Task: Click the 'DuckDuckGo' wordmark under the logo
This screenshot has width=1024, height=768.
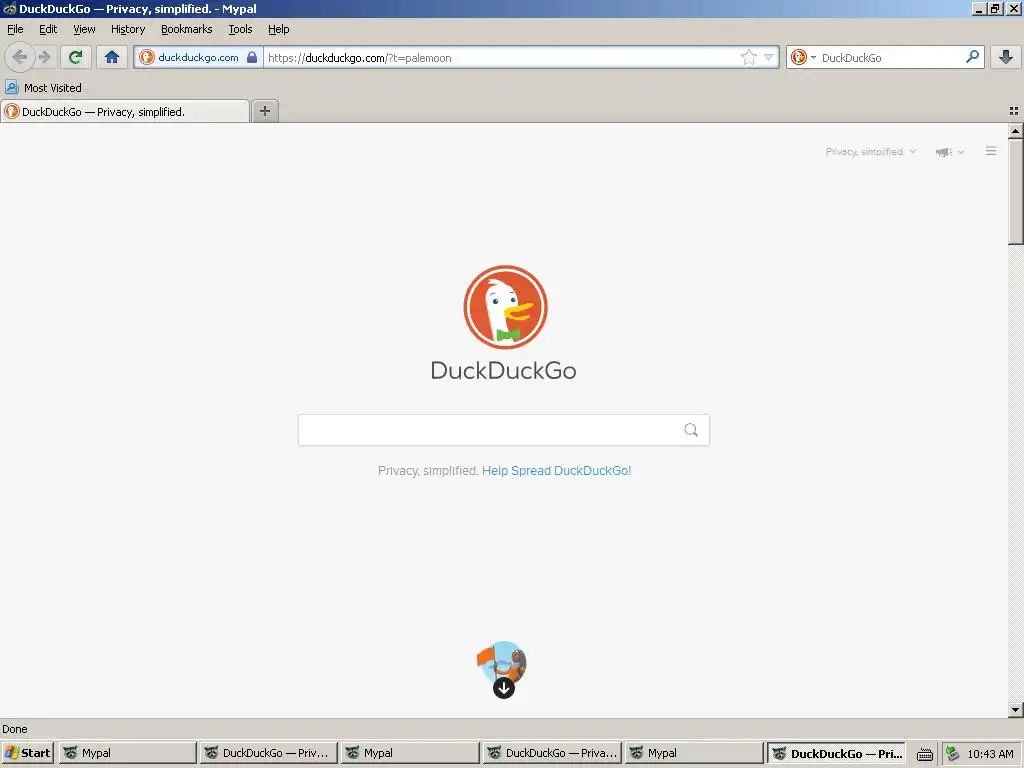Action: tap(504, 370)
